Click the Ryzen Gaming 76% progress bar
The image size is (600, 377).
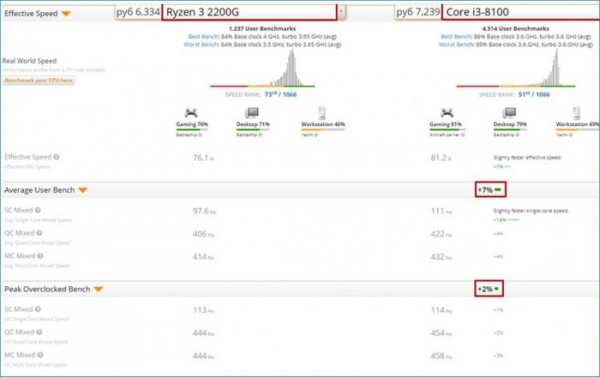click(x=192, y=130)
